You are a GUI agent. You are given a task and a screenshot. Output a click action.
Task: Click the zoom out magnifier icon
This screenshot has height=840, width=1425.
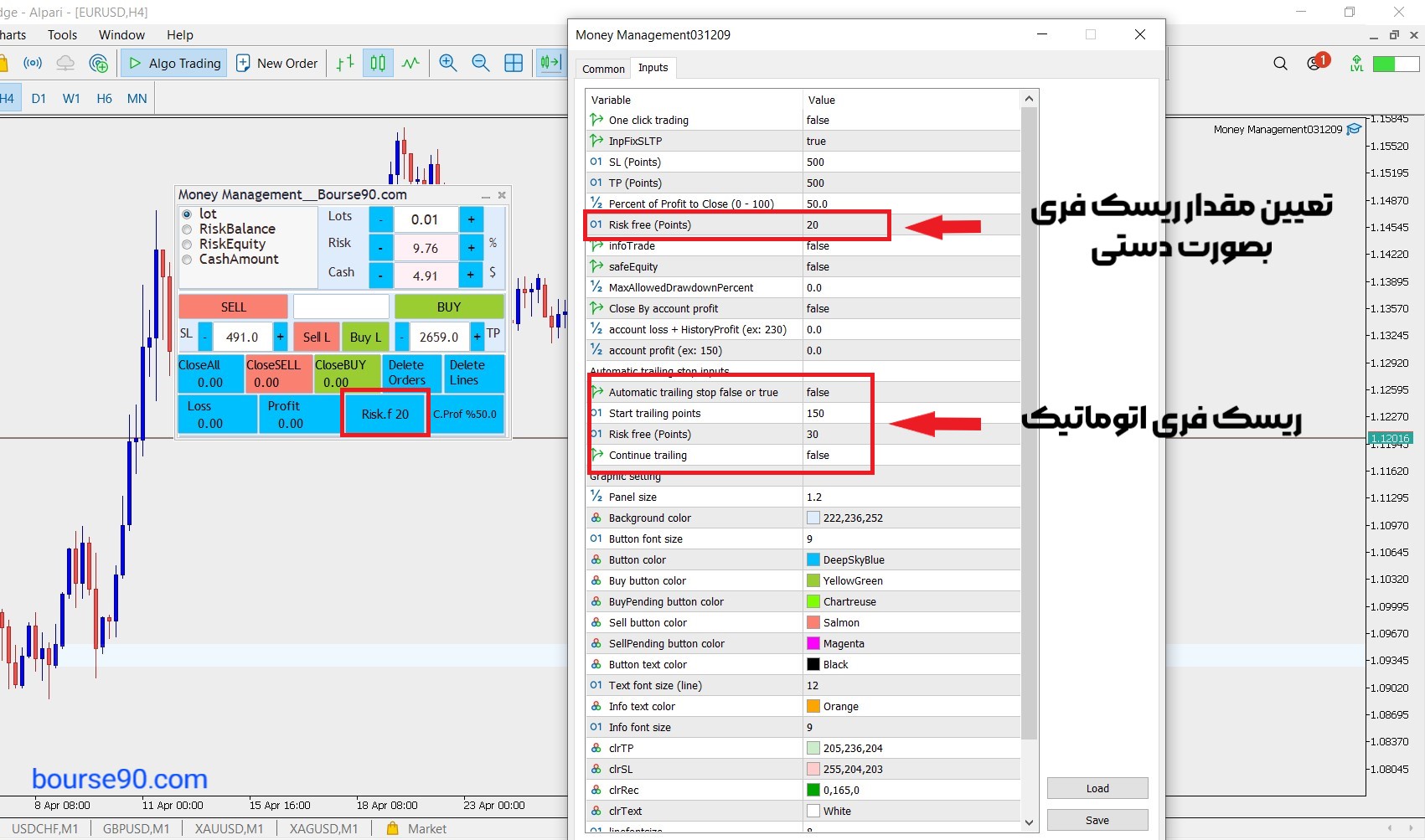click(481, 63)
